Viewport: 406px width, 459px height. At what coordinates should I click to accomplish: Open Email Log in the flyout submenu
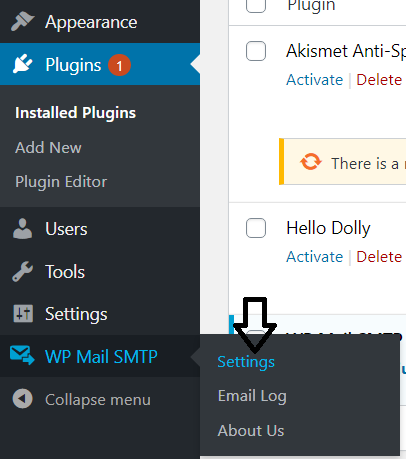(x=252, y=396)
